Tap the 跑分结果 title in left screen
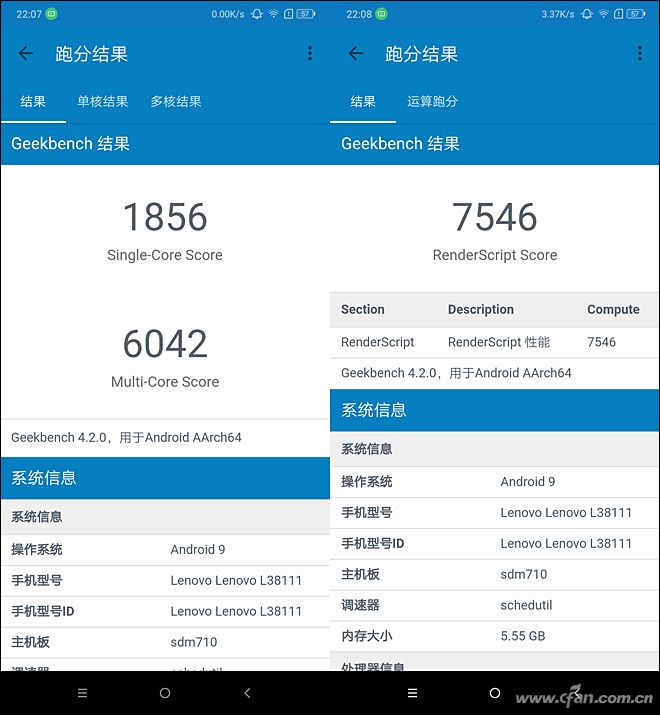 [91, 54]
